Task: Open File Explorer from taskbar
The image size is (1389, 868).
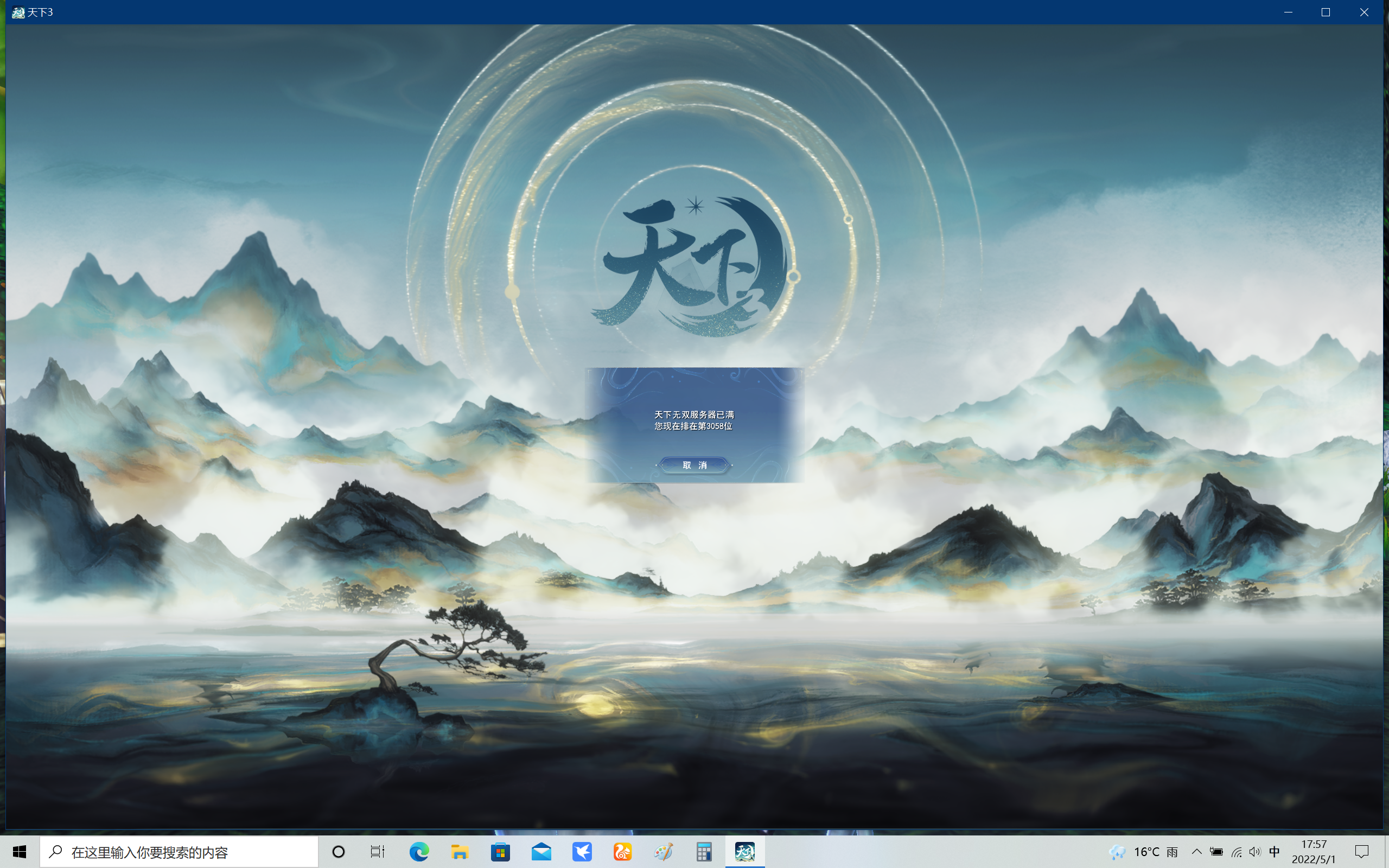Action: (459, 852)
